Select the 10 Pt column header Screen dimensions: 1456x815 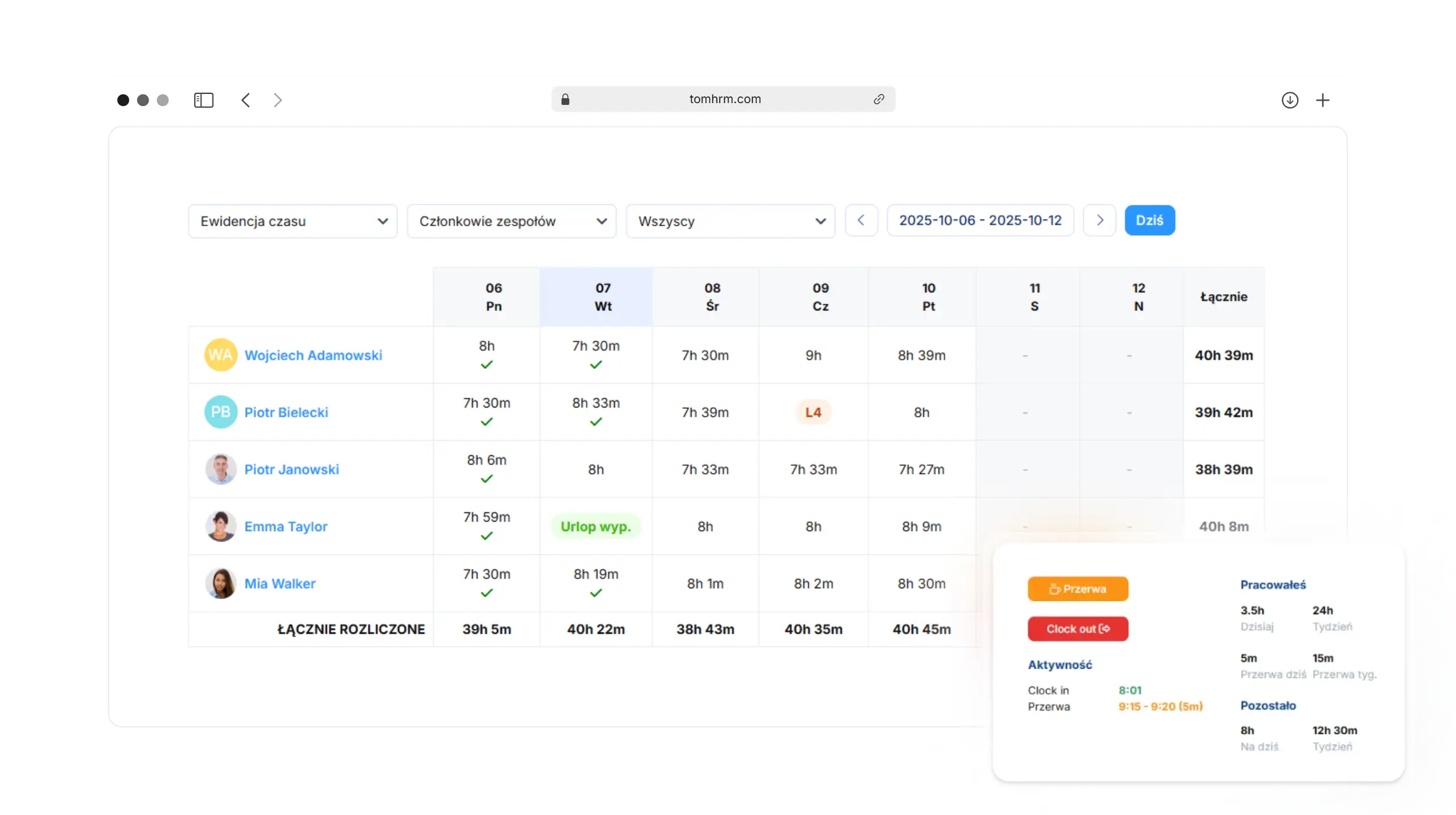(928, 297)
